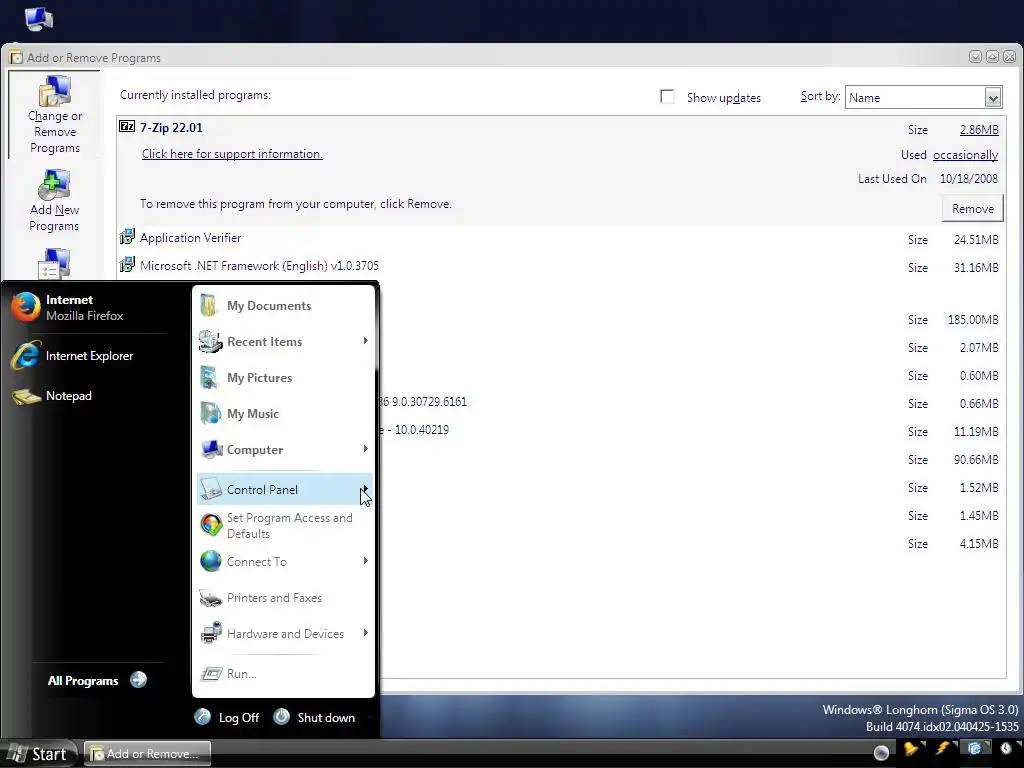
Task: Open the Click here for support information link
Action: (232, 154)
